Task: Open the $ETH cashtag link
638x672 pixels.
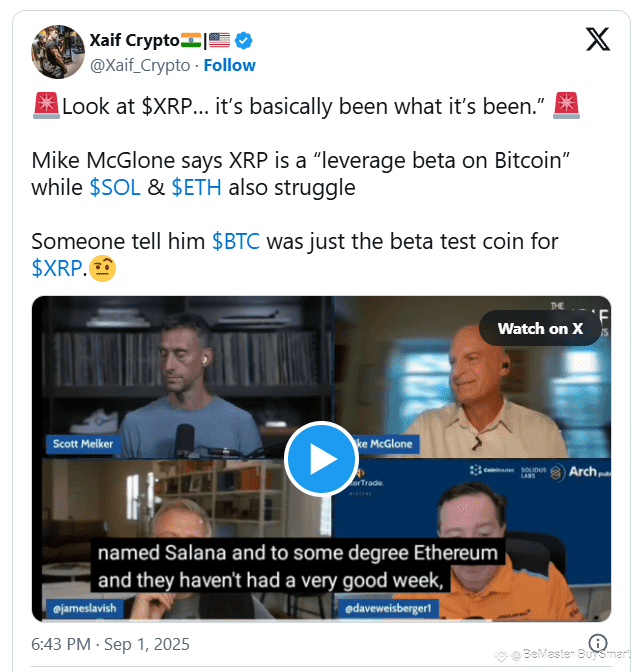Action: tap(197, 188)
